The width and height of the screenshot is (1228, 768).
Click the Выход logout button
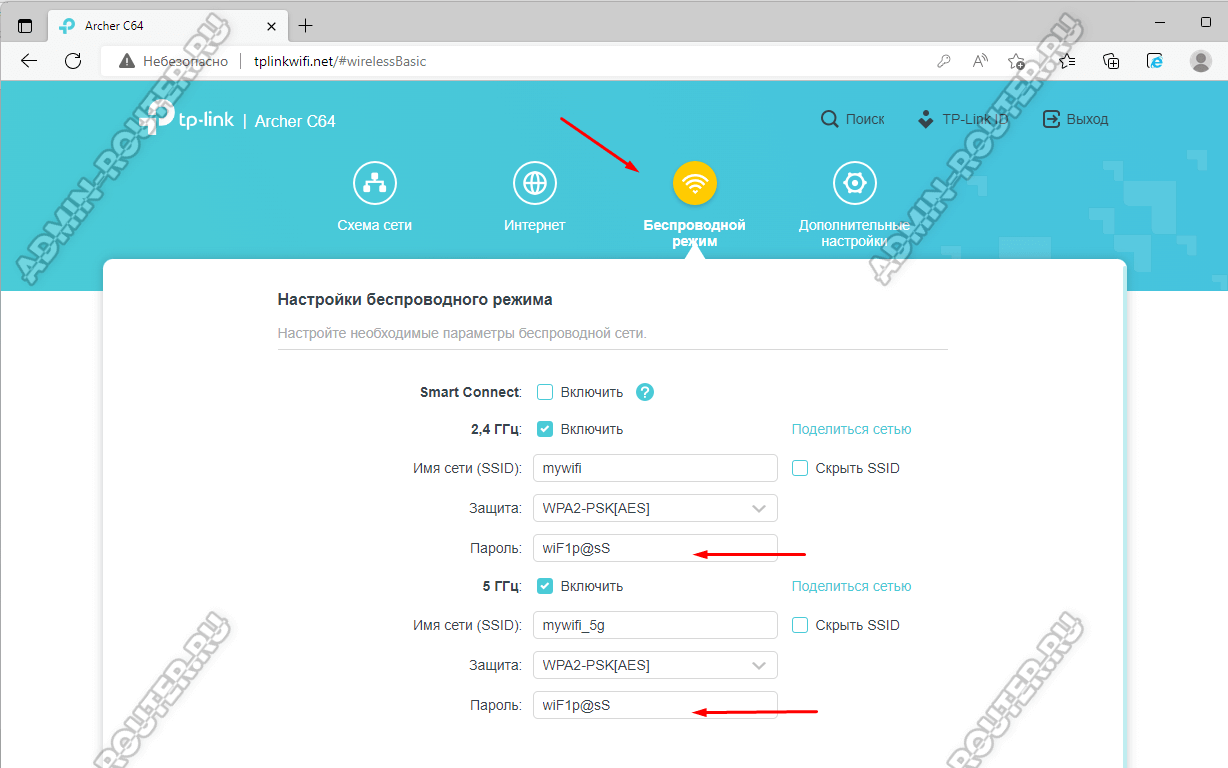1076,119
